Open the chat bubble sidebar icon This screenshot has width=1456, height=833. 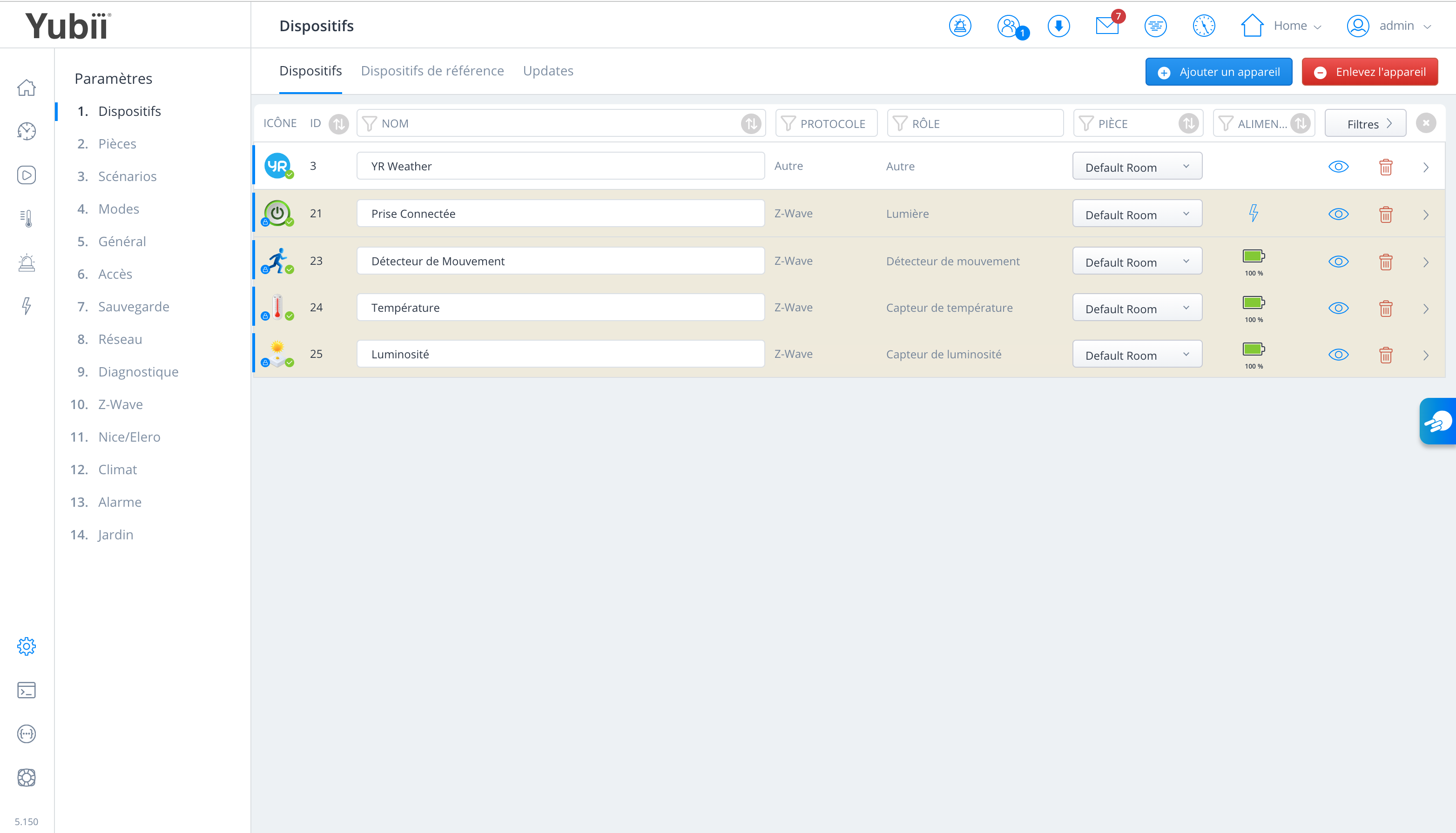coord(27,733)
